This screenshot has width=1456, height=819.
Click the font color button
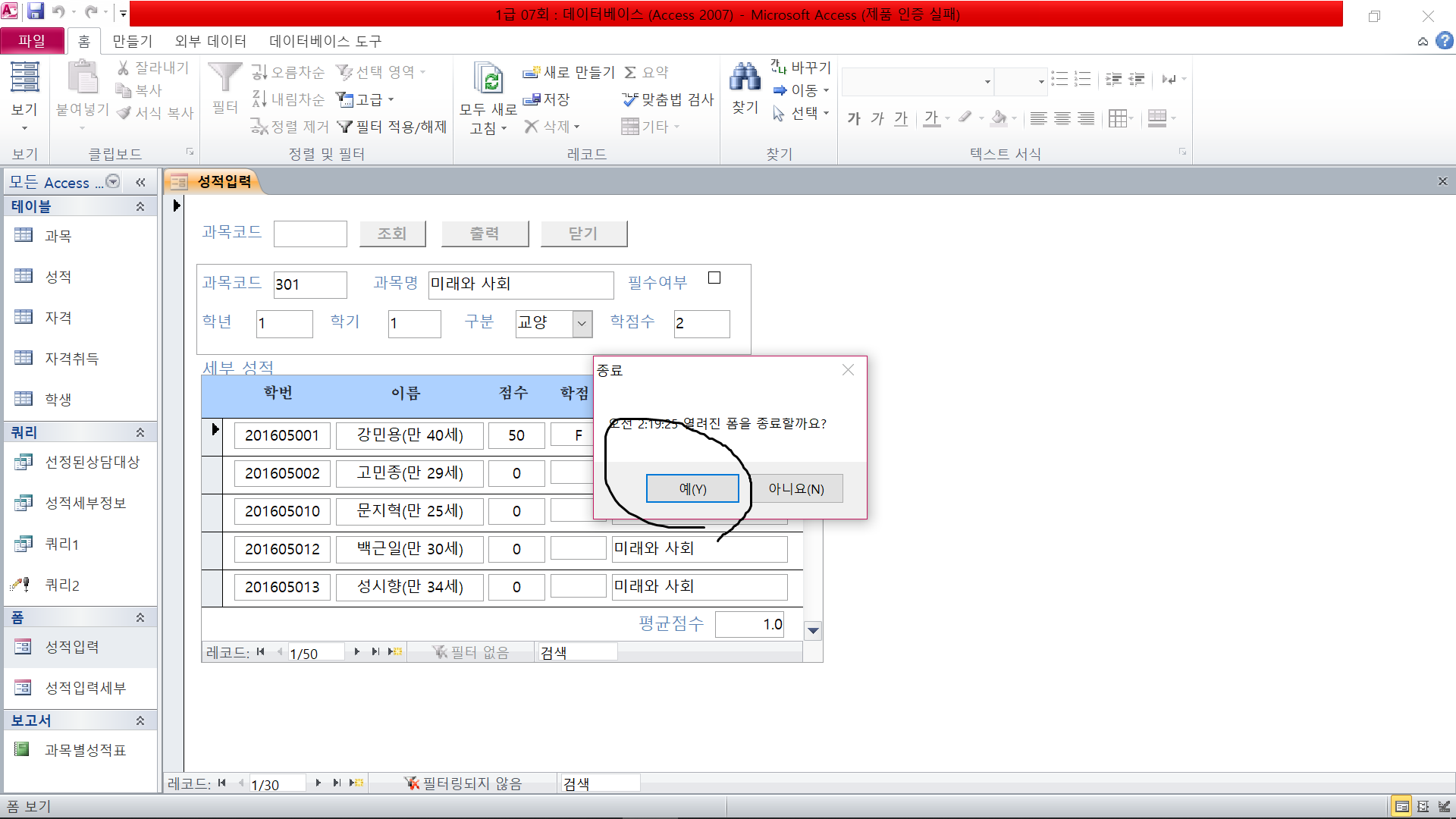tap(931, 118)
